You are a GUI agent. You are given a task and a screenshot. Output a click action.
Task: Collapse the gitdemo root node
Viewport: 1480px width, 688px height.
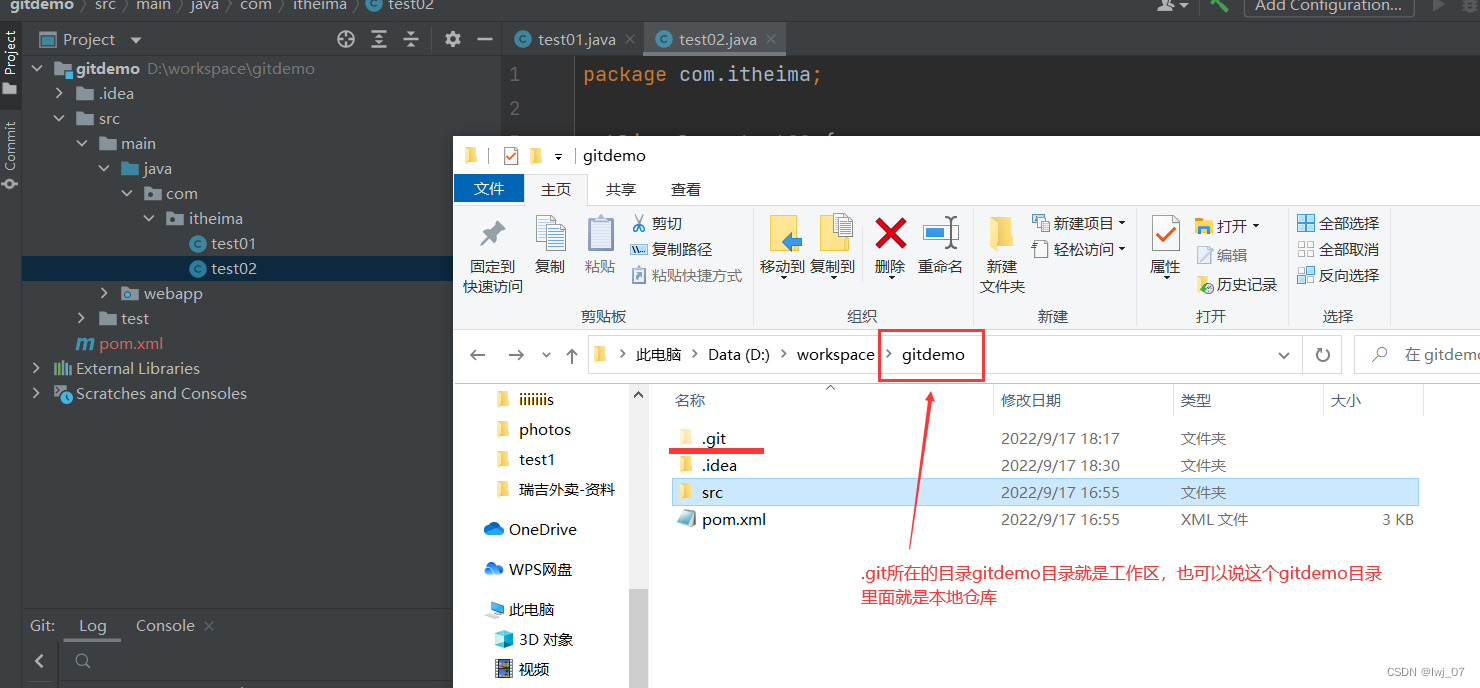point(37,69)
